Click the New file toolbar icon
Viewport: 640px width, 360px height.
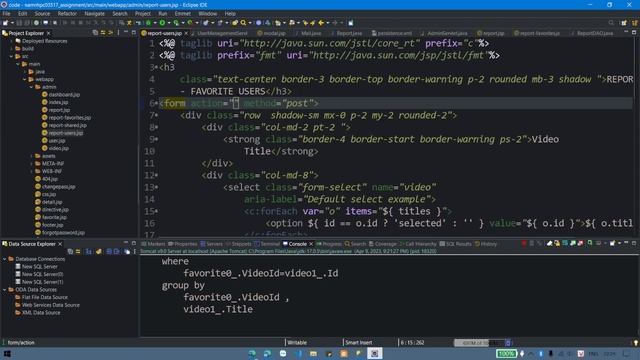(x=6, y=23)
